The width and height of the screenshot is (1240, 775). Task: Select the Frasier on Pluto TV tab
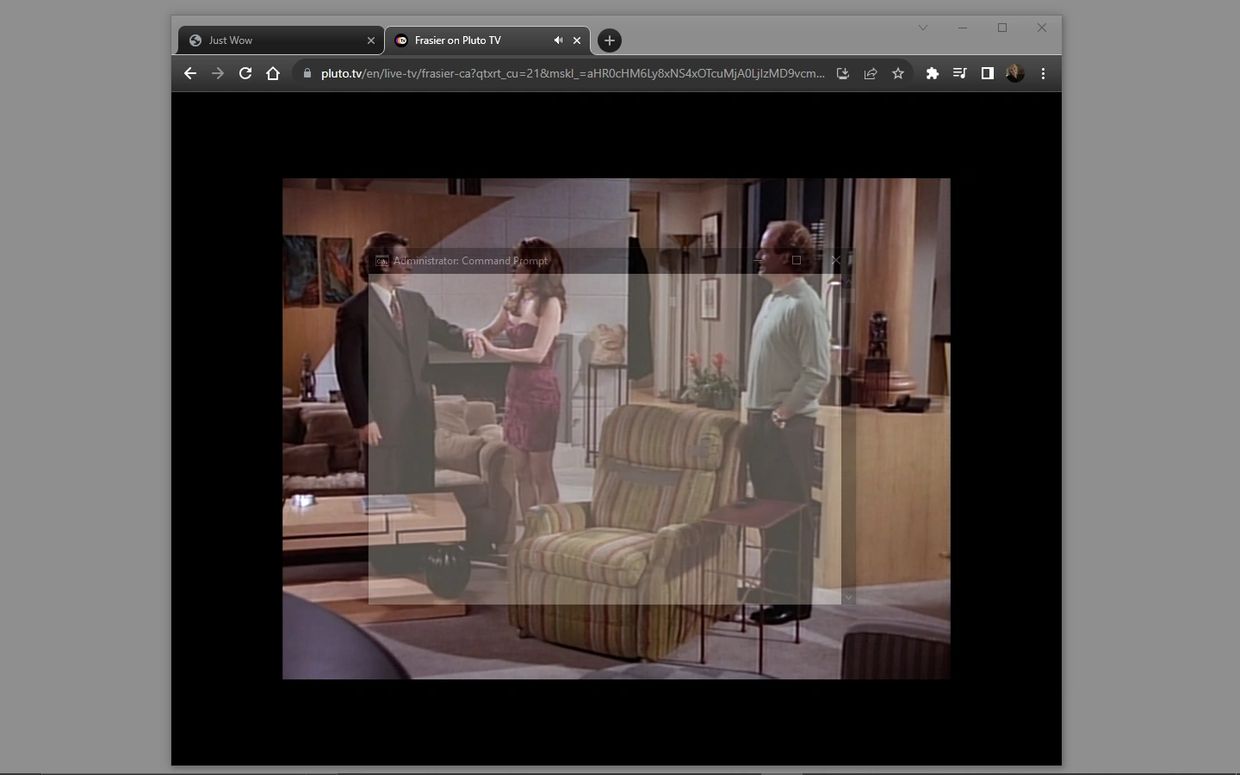coord(470,40)
